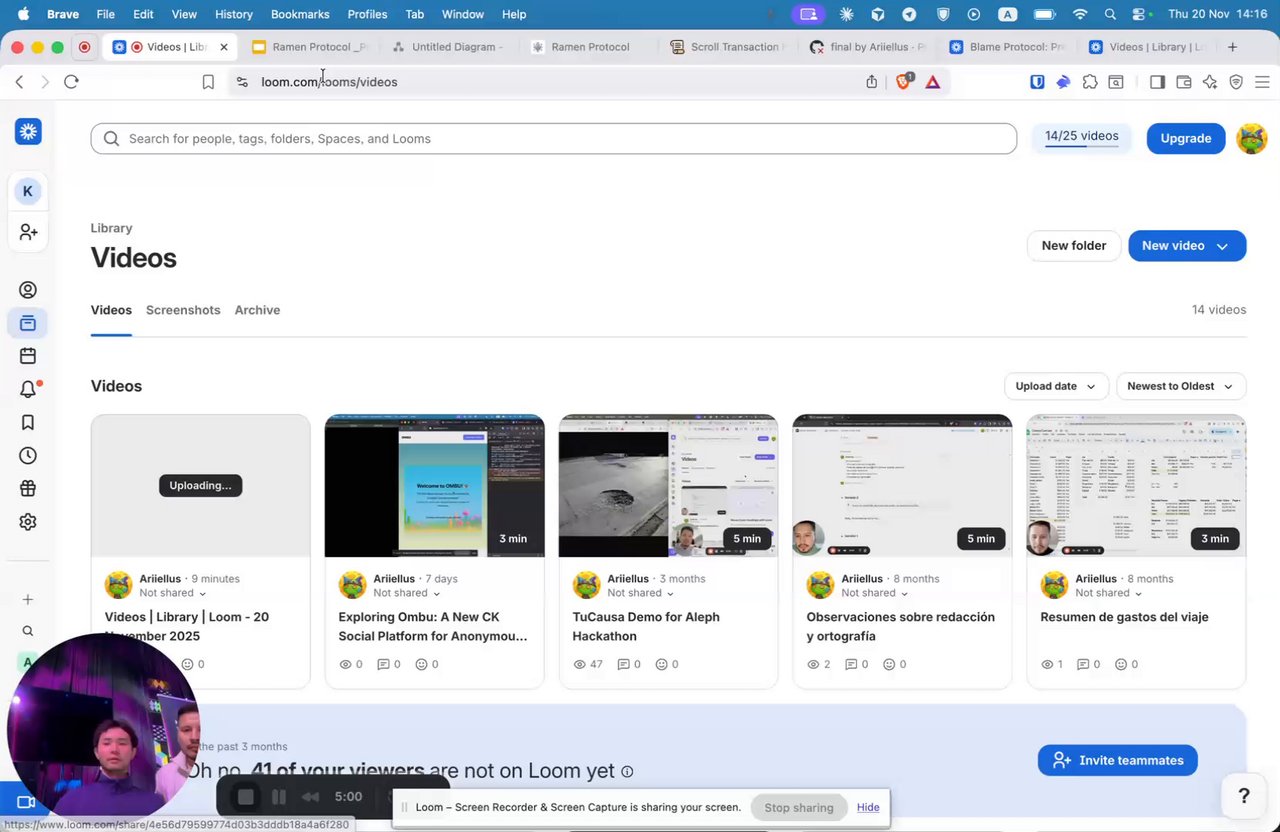Screen dimensions: 1280x832
Task: Open the History menu in menu bar
Action: pos(234,14)
